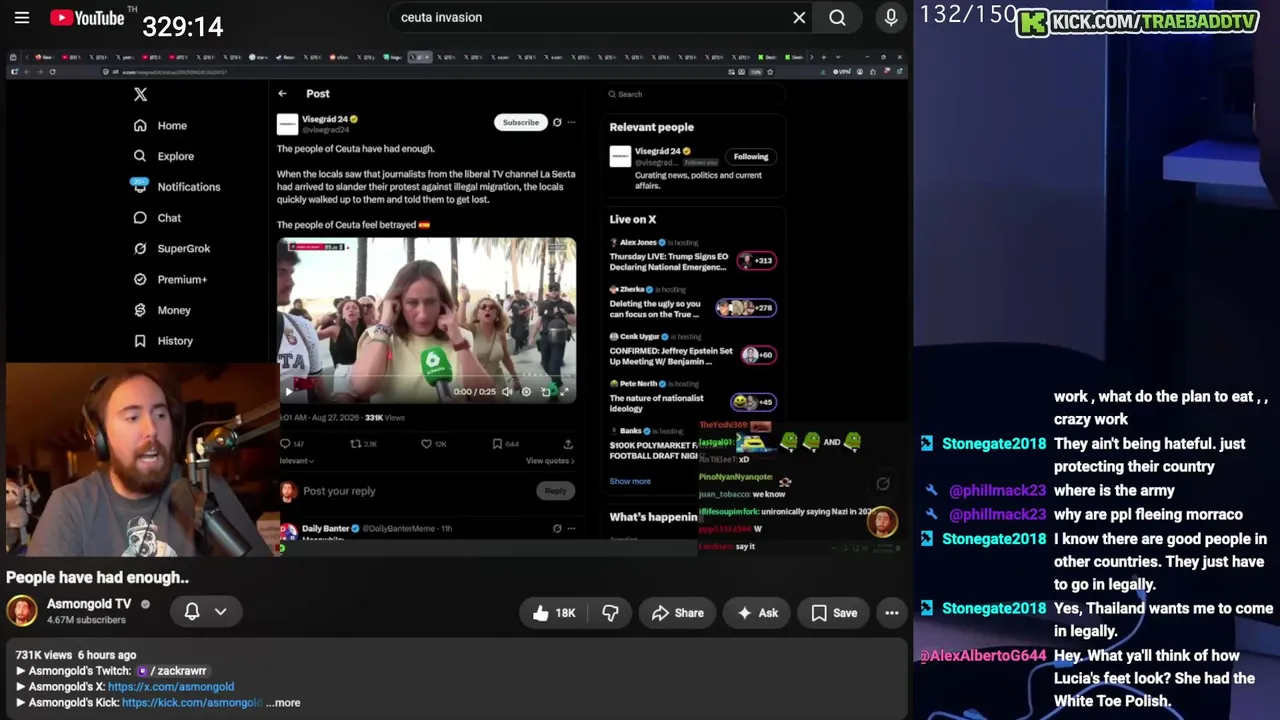1280x720 pixels.
Task: Click @AlexAlbertoG644 chat username
Action: coord(982,656)
